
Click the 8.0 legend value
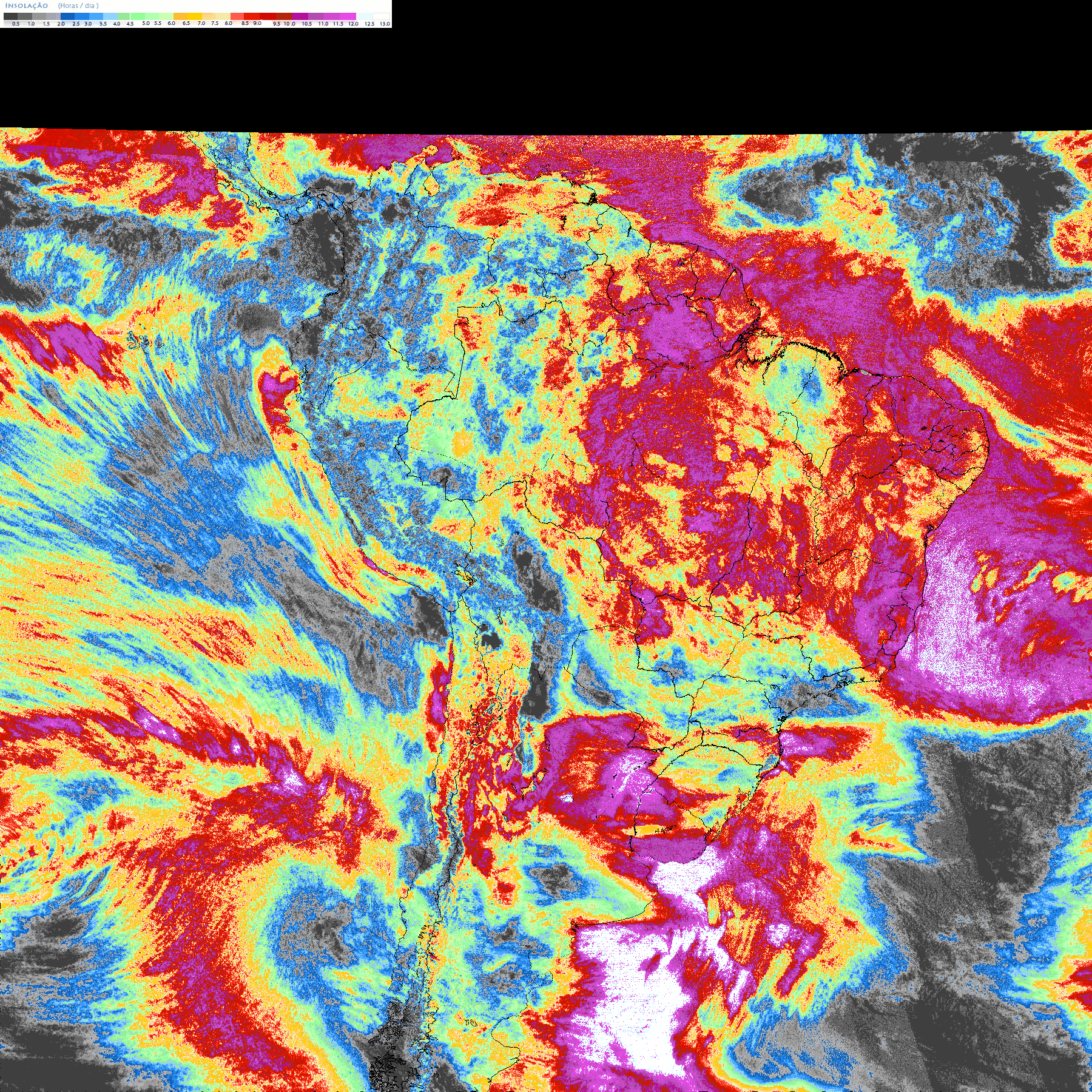[x=229, y=23]
